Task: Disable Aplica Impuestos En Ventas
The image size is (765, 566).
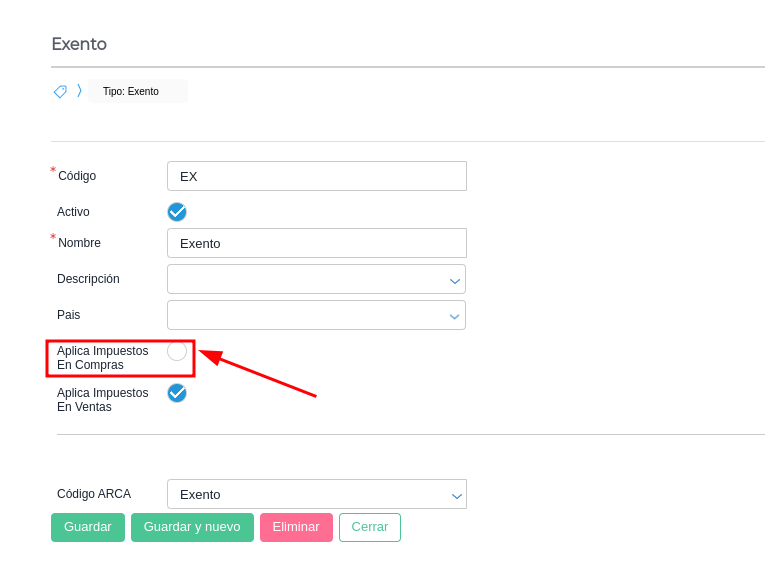Action: tap(177, 393)
